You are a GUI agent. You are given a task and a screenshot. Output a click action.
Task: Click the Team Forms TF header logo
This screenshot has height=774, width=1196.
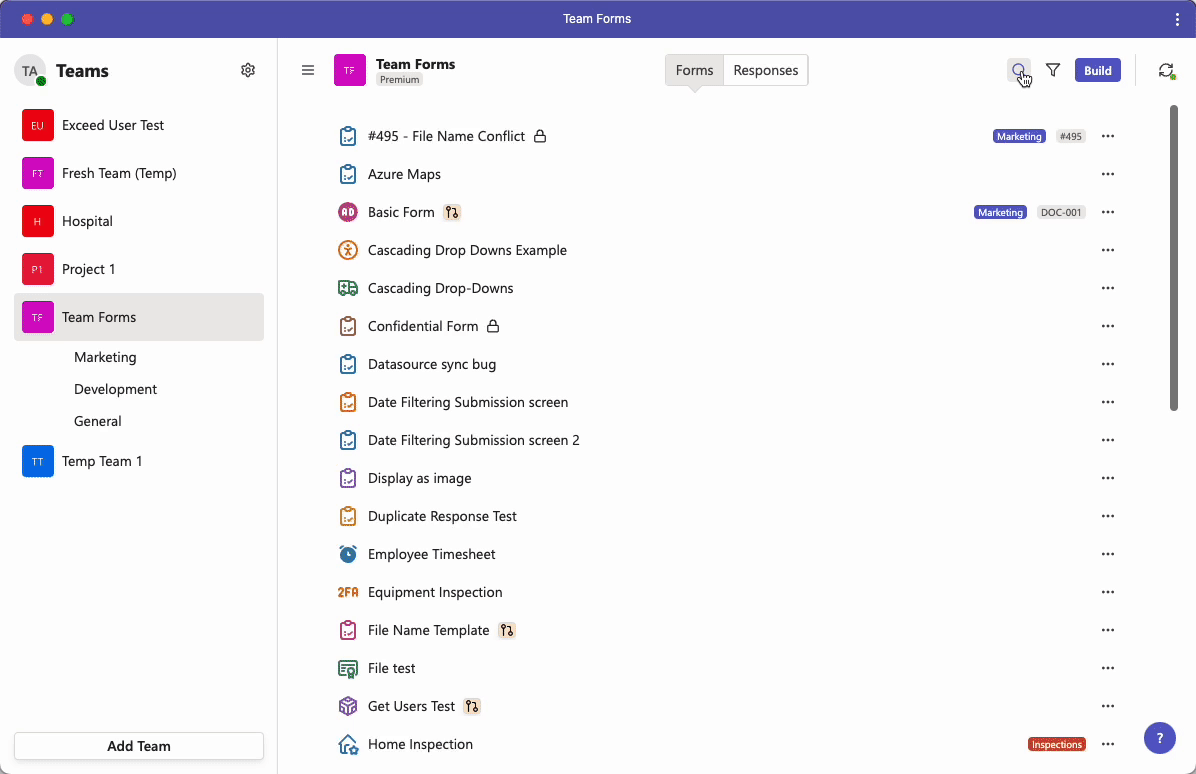[349, 70]
